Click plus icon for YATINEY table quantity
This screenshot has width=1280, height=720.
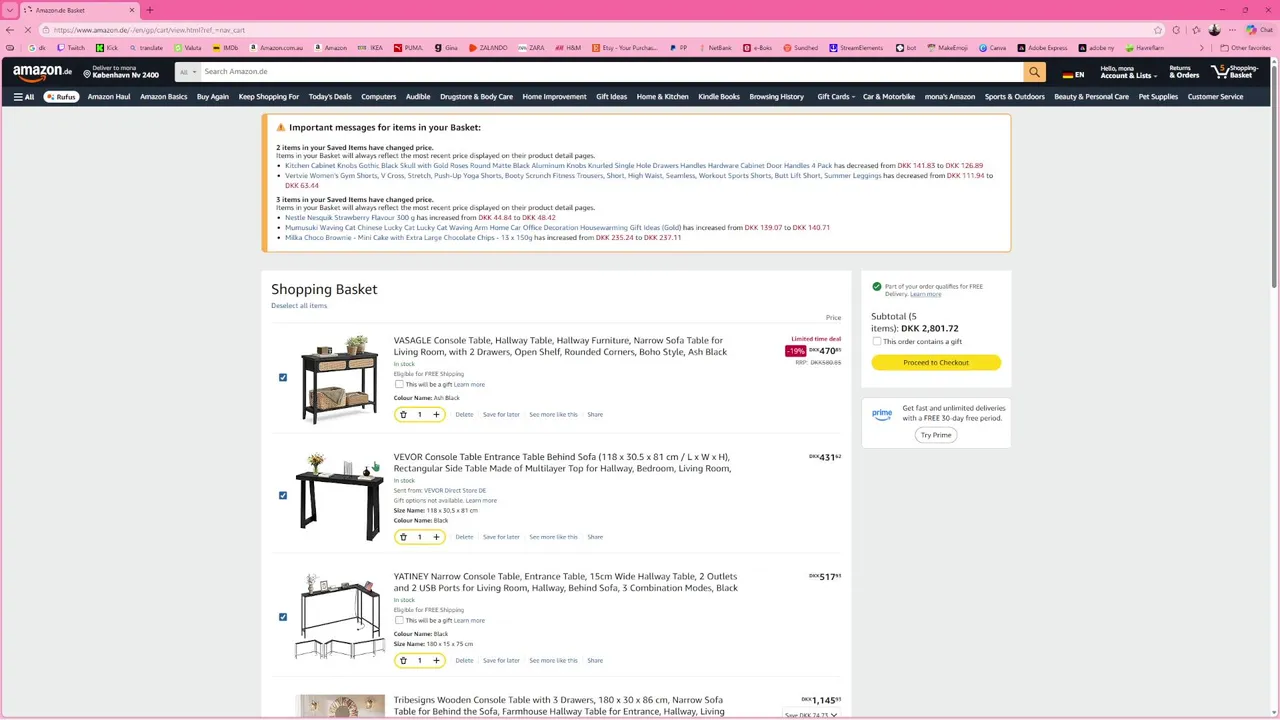pyautogui.click(x=436, y=660)
